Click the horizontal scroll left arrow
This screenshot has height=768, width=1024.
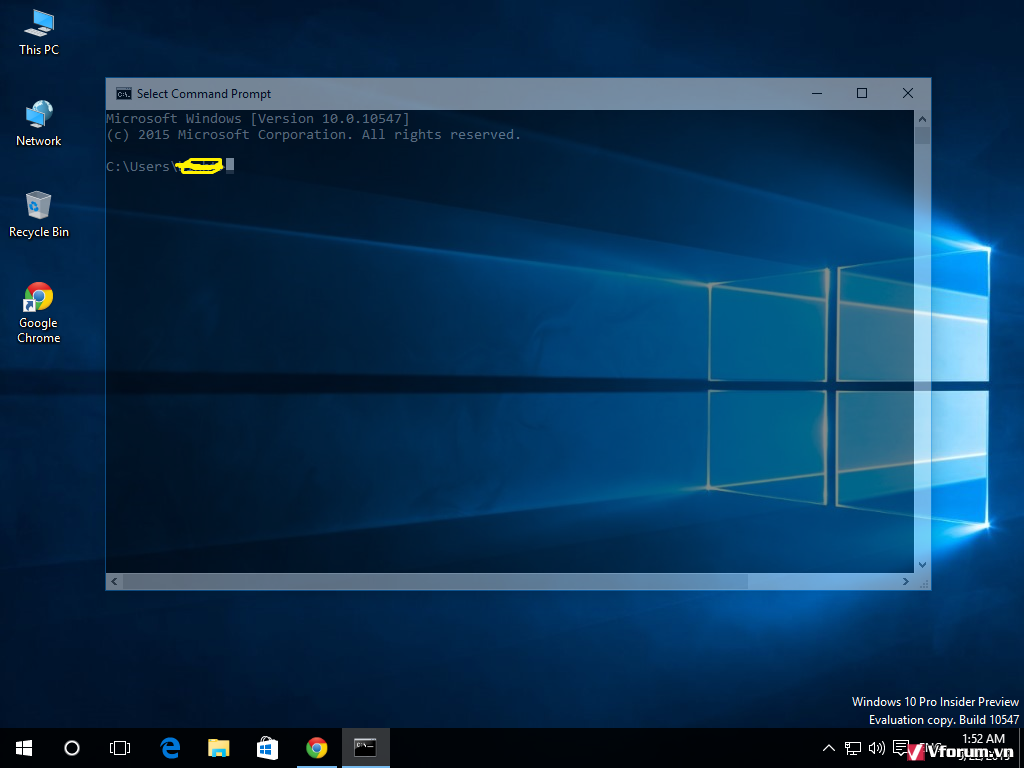click(x=114, y=581)
